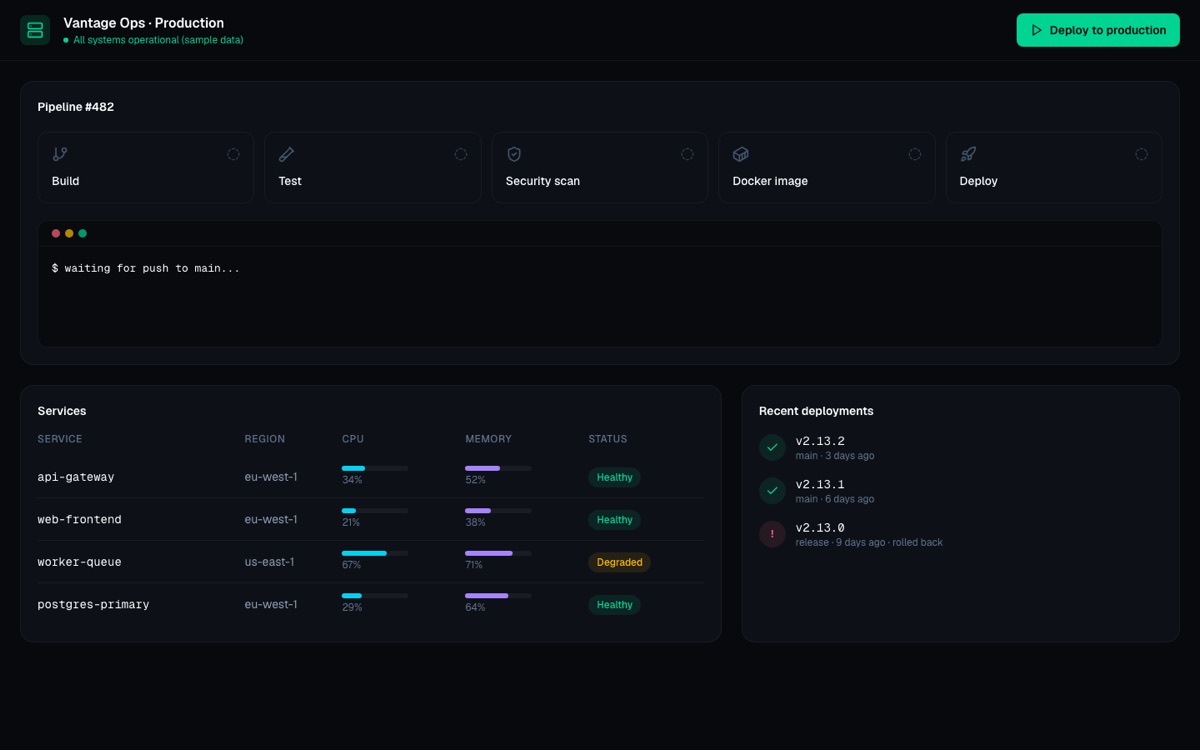Click the v2.13.0 failed alert icon
The width and height of the screenshot is (1200, 750).
[772, 534]
